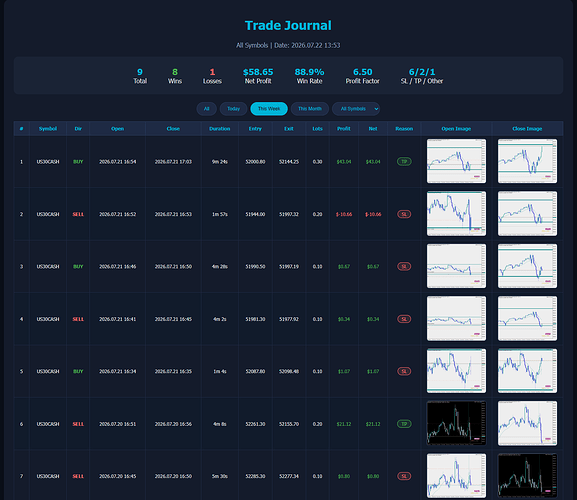View trade 5 close image thumbnail

527,371
